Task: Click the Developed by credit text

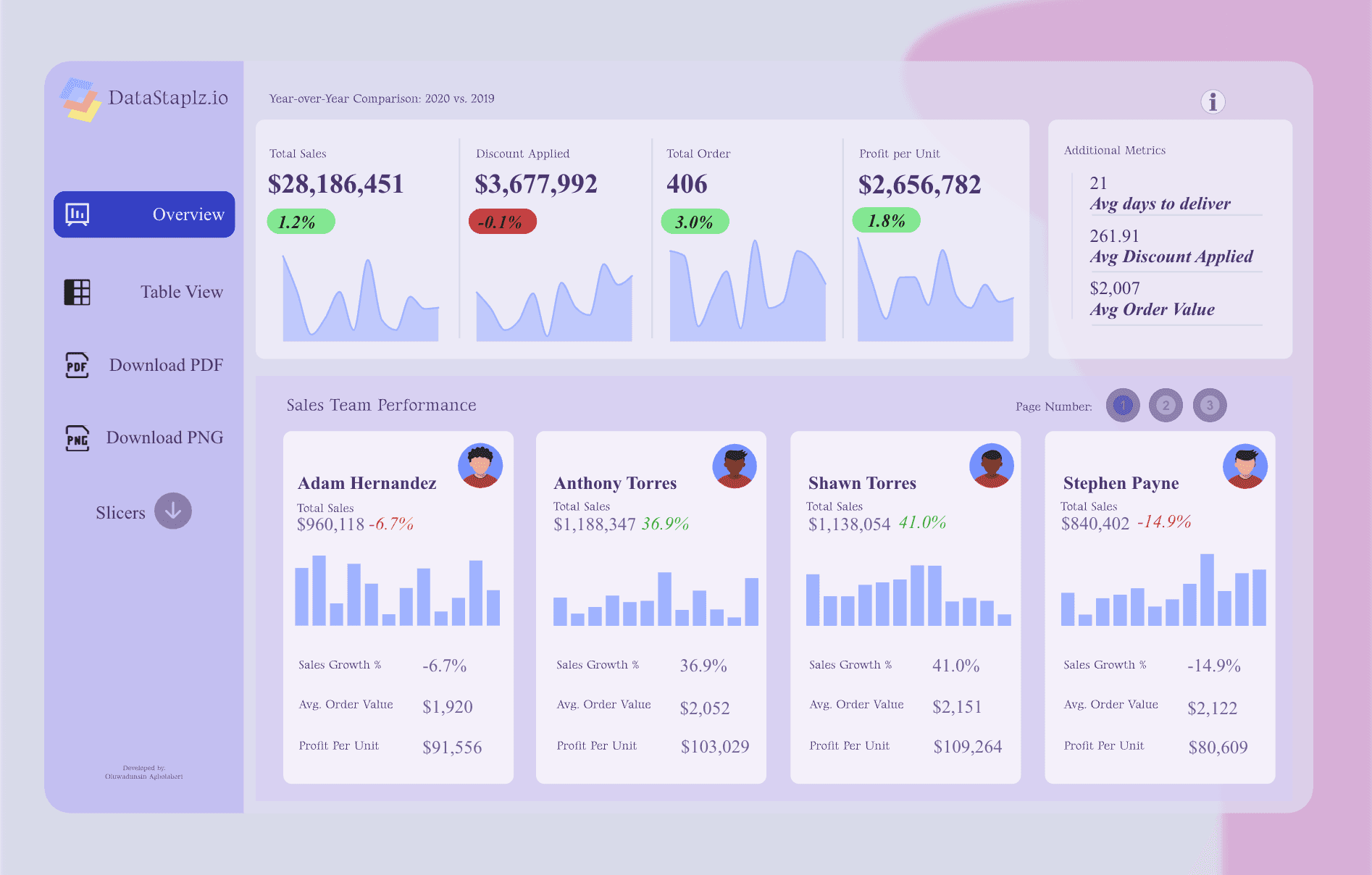Action: pos(143,772)
